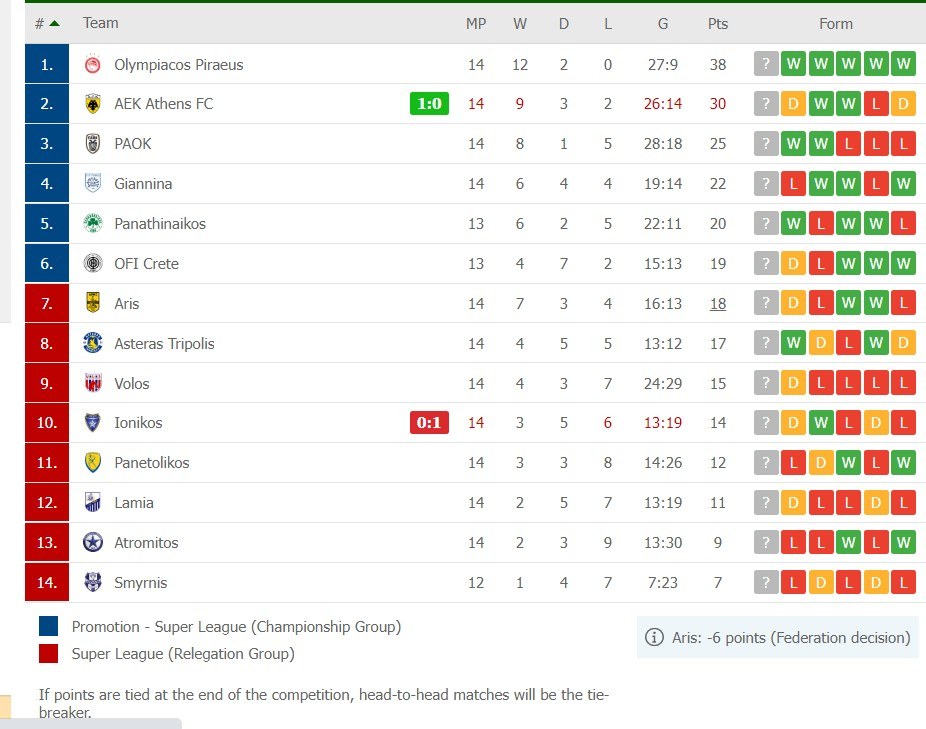The height and width of the screenshot is (729, 926).
Task: Click the underlined 18 points for Aris
Action: point(718,304)
